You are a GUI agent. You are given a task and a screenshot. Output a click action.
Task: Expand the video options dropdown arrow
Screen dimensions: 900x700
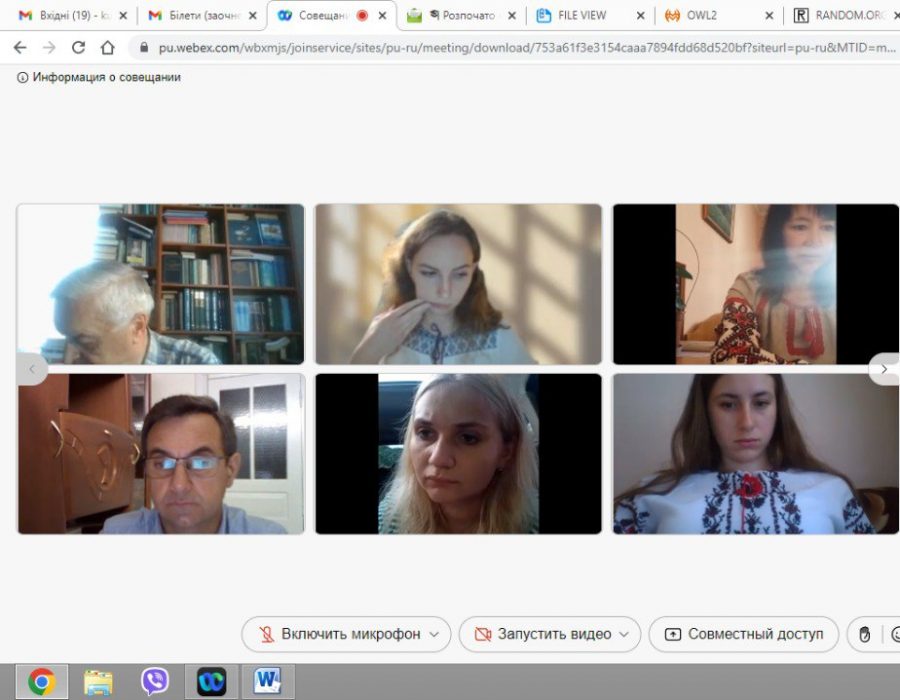point(624,634)
